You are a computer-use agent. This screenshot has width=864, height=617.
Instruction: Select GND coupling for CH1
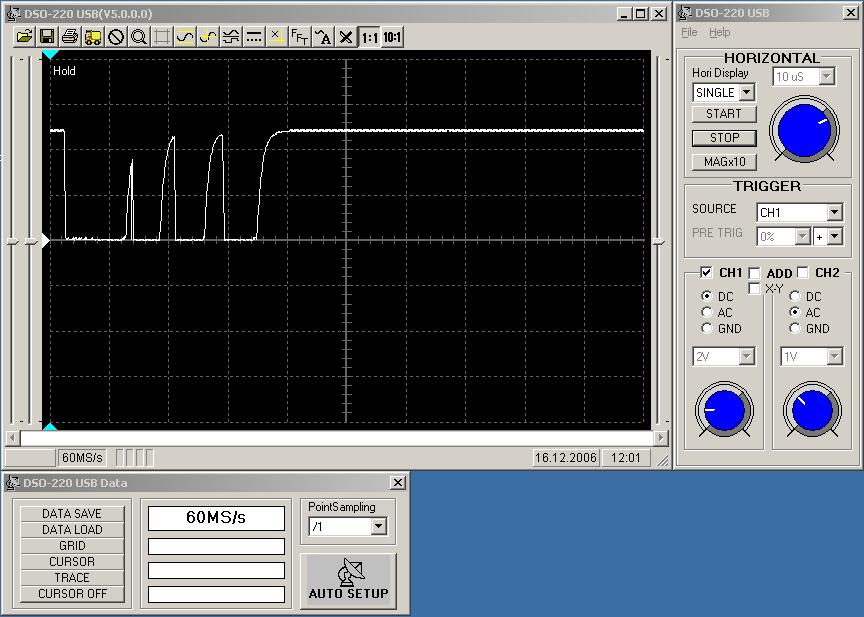pos(706,328)
